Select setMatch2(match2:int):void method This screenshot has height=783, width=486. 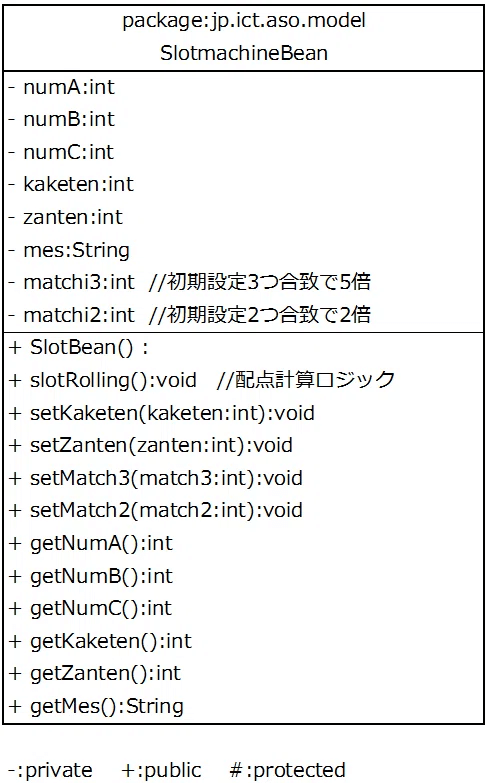tap(156, 510)
